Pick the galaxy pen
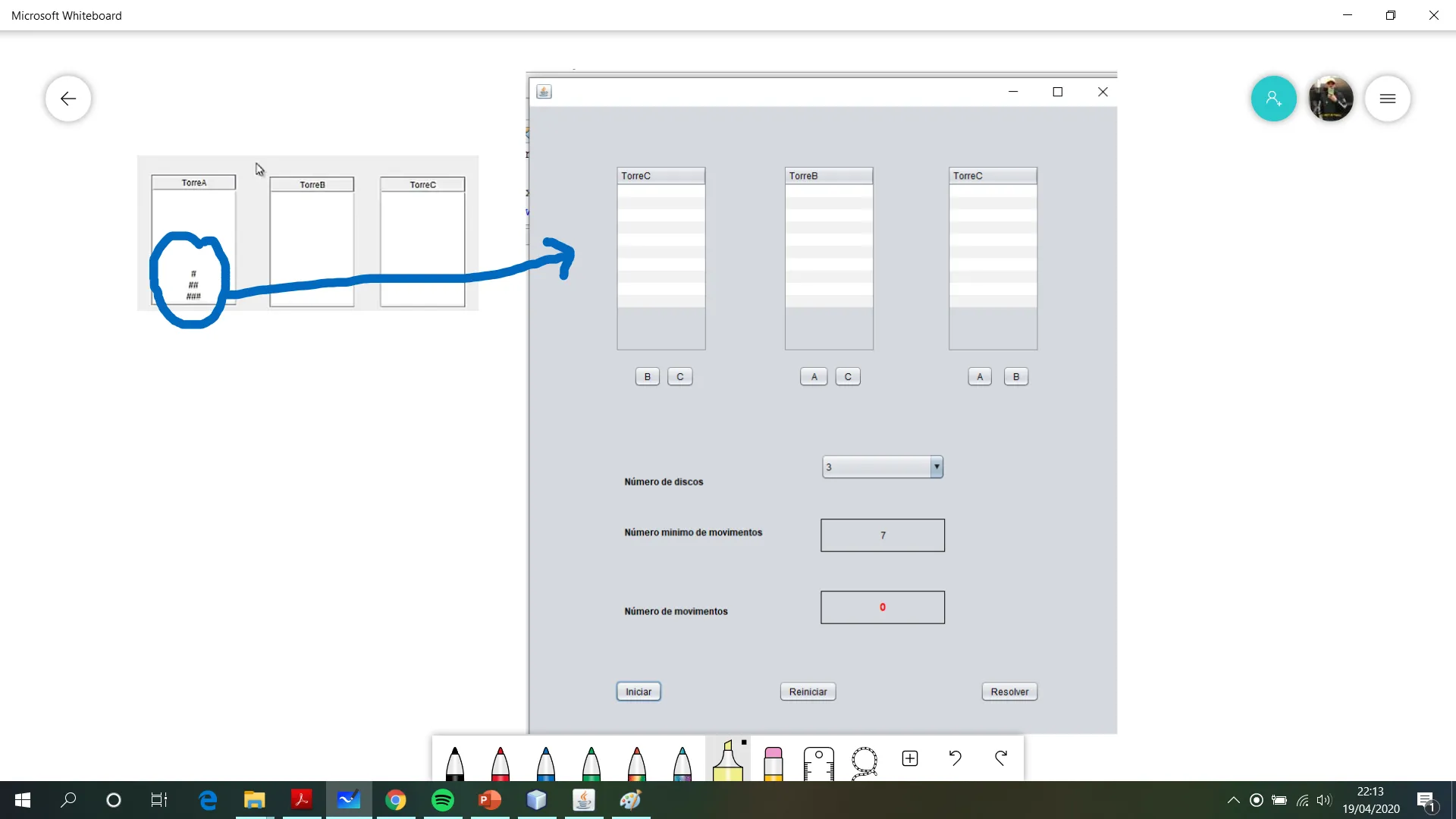 [x=682, y=761]
